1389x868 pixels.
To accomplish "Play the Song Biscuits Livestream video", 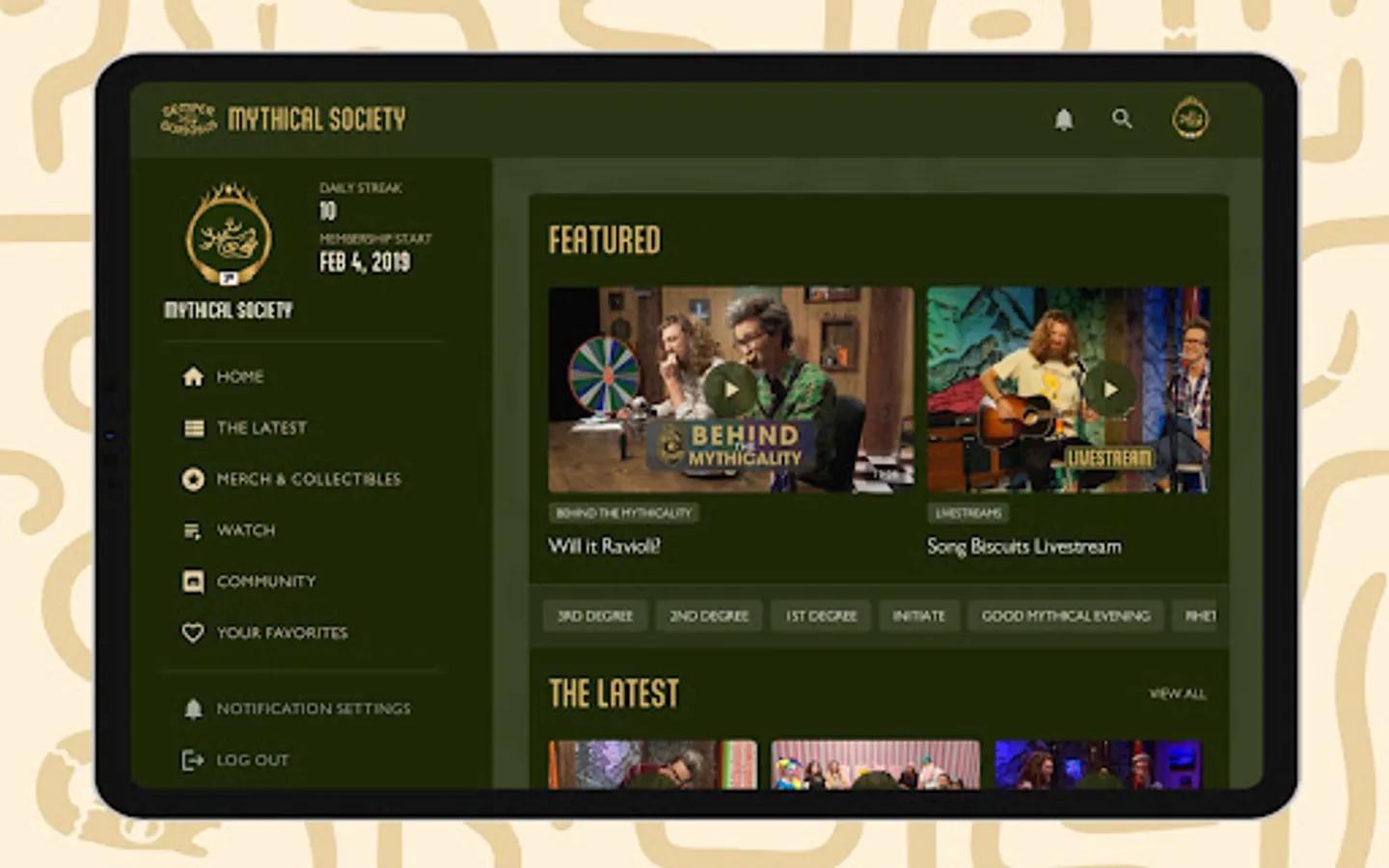I will pyautogui.click(x=1110, y=390).
